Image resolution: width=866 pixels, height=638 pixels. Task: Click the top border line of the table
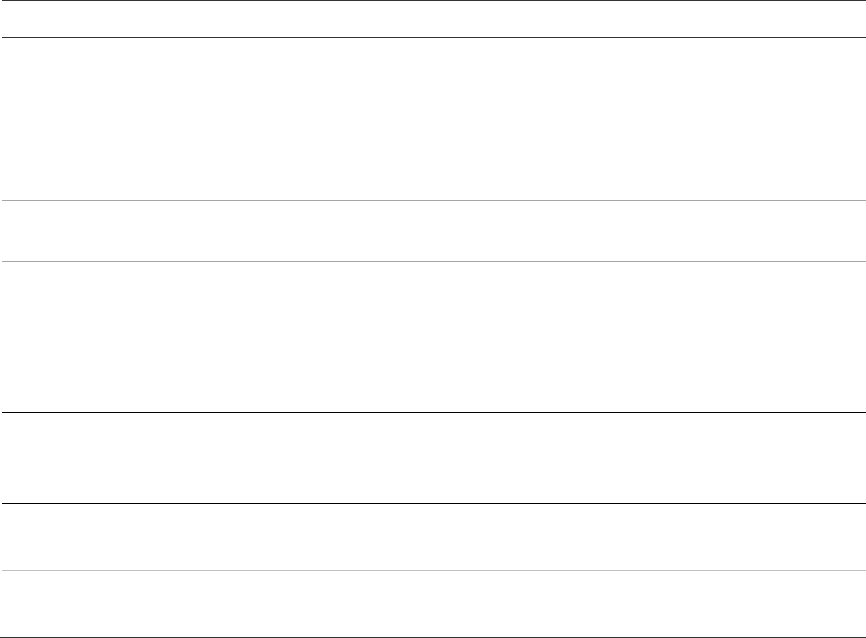pos(433,1)
